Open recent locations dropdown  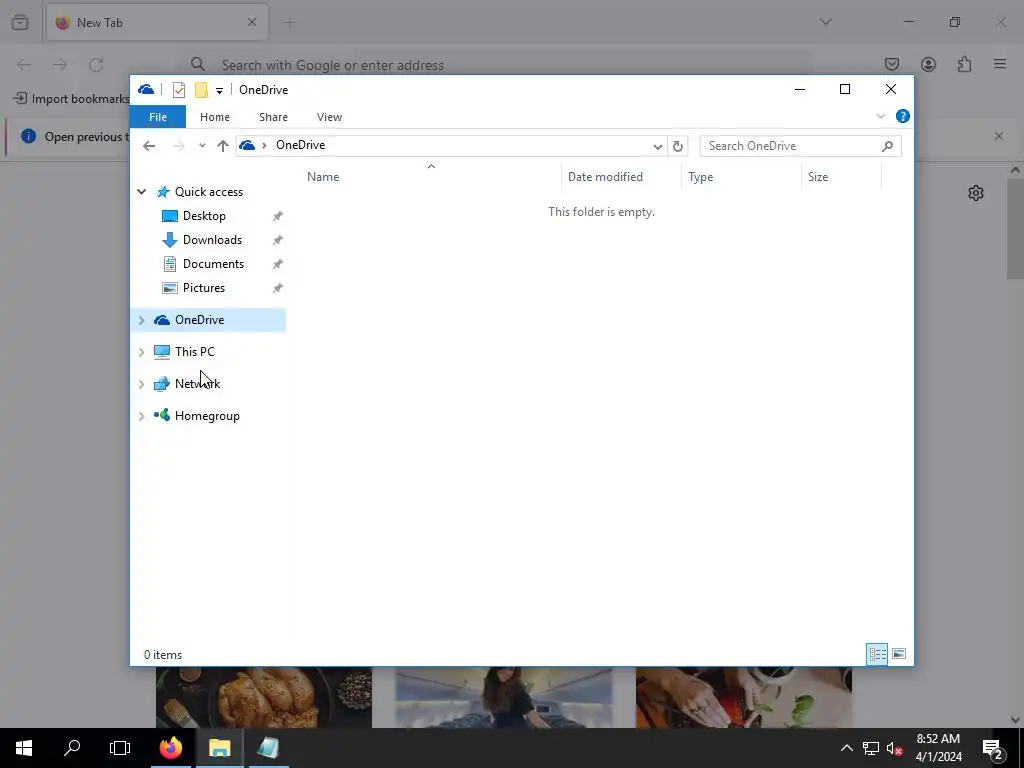[202, 146]
